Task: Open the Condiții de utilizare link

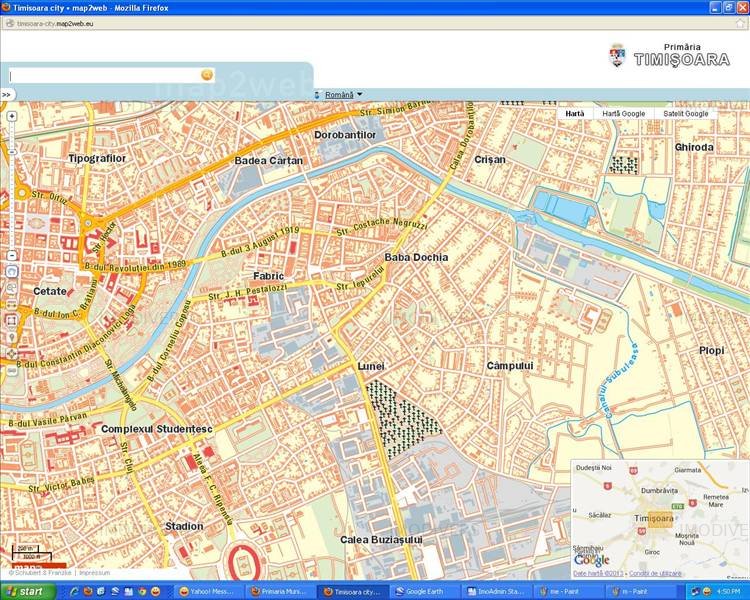Action: click(x=655, y=573)
